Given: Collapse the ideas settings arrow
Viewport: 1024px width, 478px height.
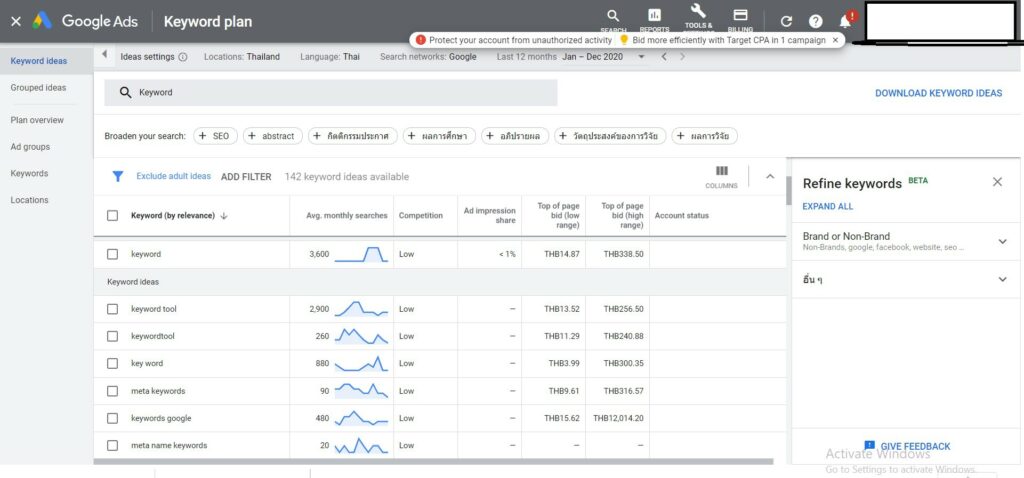Looking at the screenshot, I should point(104,55).
